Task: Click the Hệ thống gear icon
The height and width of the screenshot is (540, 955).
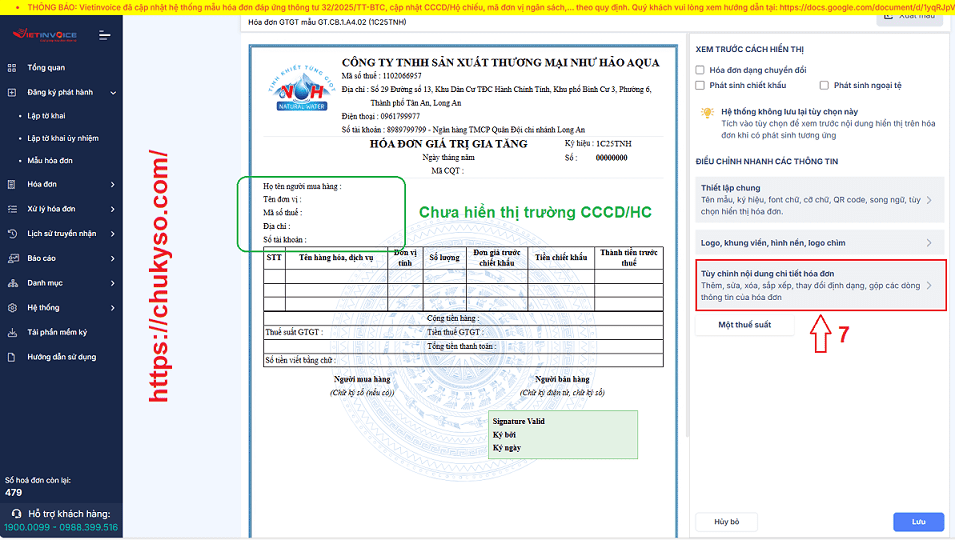Action: (x=12, y=307)
